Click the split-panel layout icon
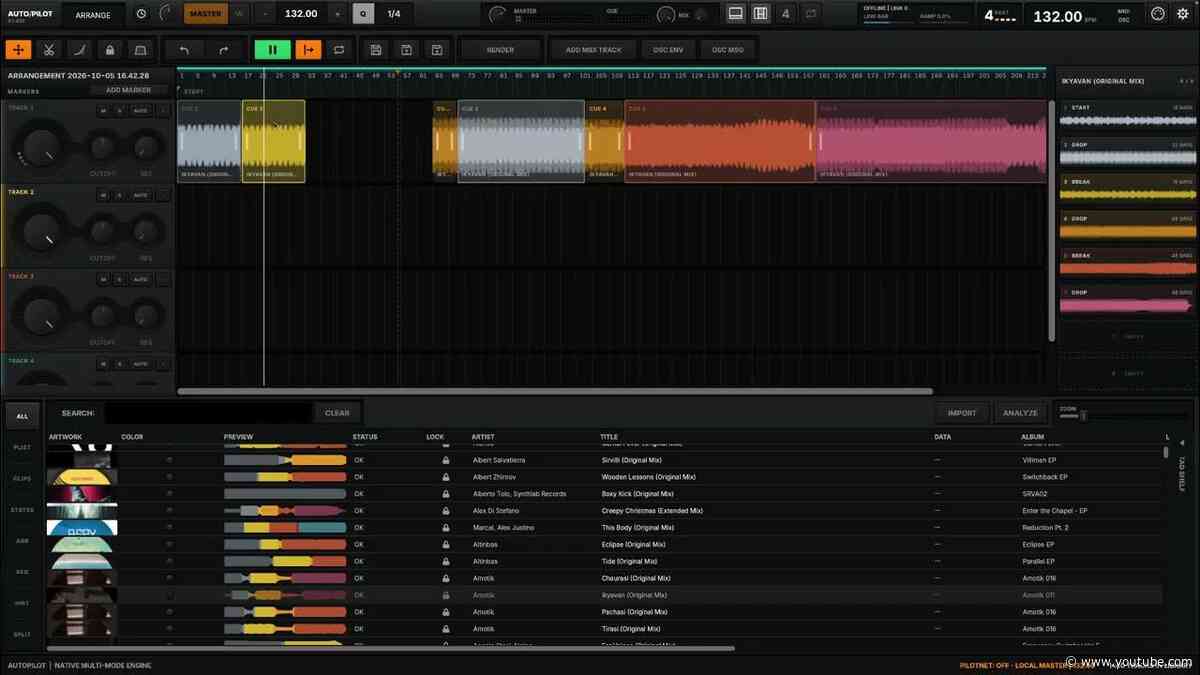The image size is (1200, 675). click(761, 14)
